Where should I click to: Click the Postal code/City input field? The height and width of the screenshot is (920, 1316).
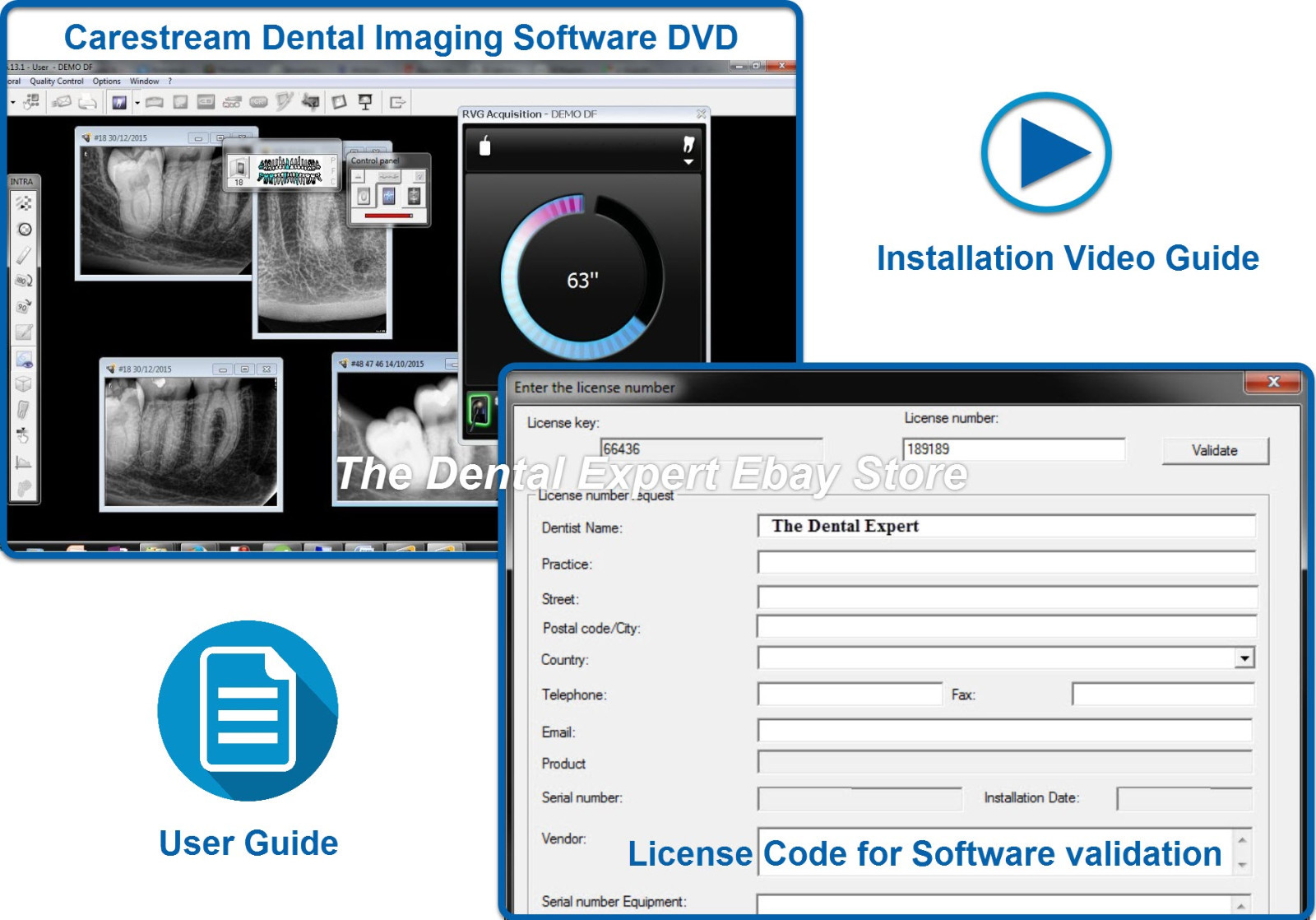1007,627
